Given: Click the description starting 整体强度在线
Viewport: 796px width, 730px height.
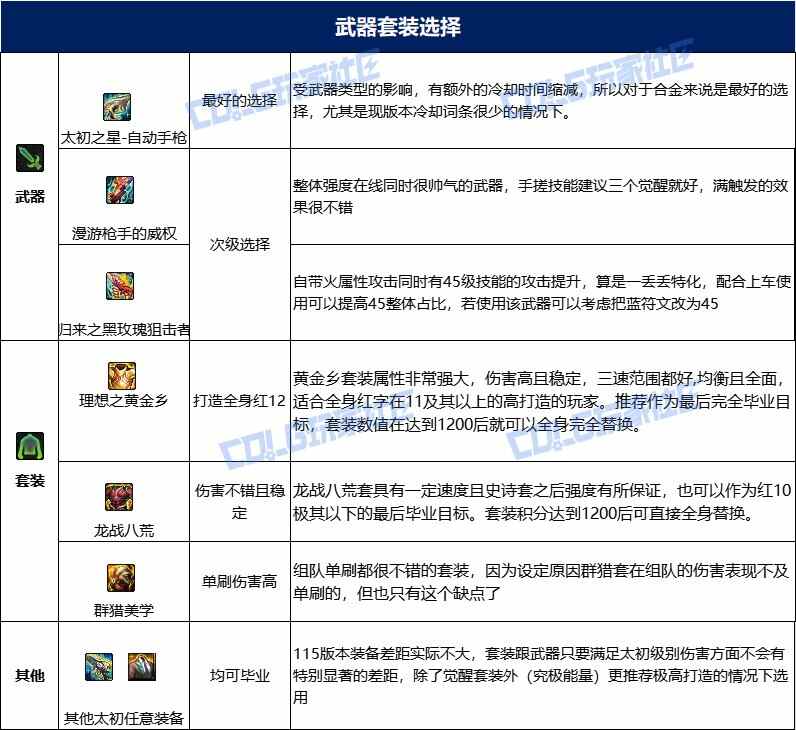Looking at the screenshot, I should 541,196.
